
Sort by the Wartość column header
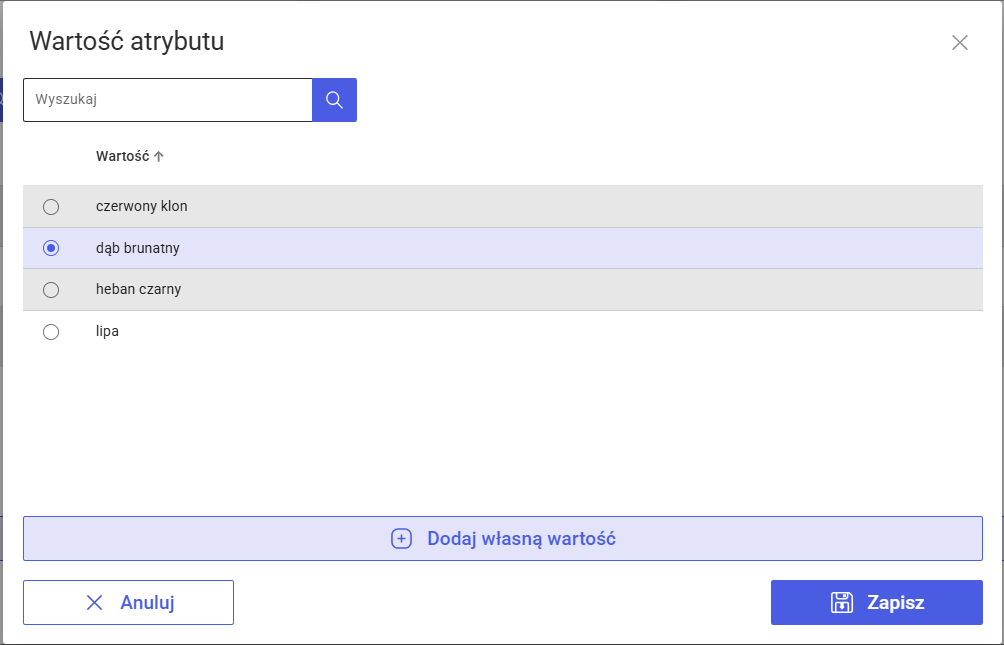click(x=122, y=156)
